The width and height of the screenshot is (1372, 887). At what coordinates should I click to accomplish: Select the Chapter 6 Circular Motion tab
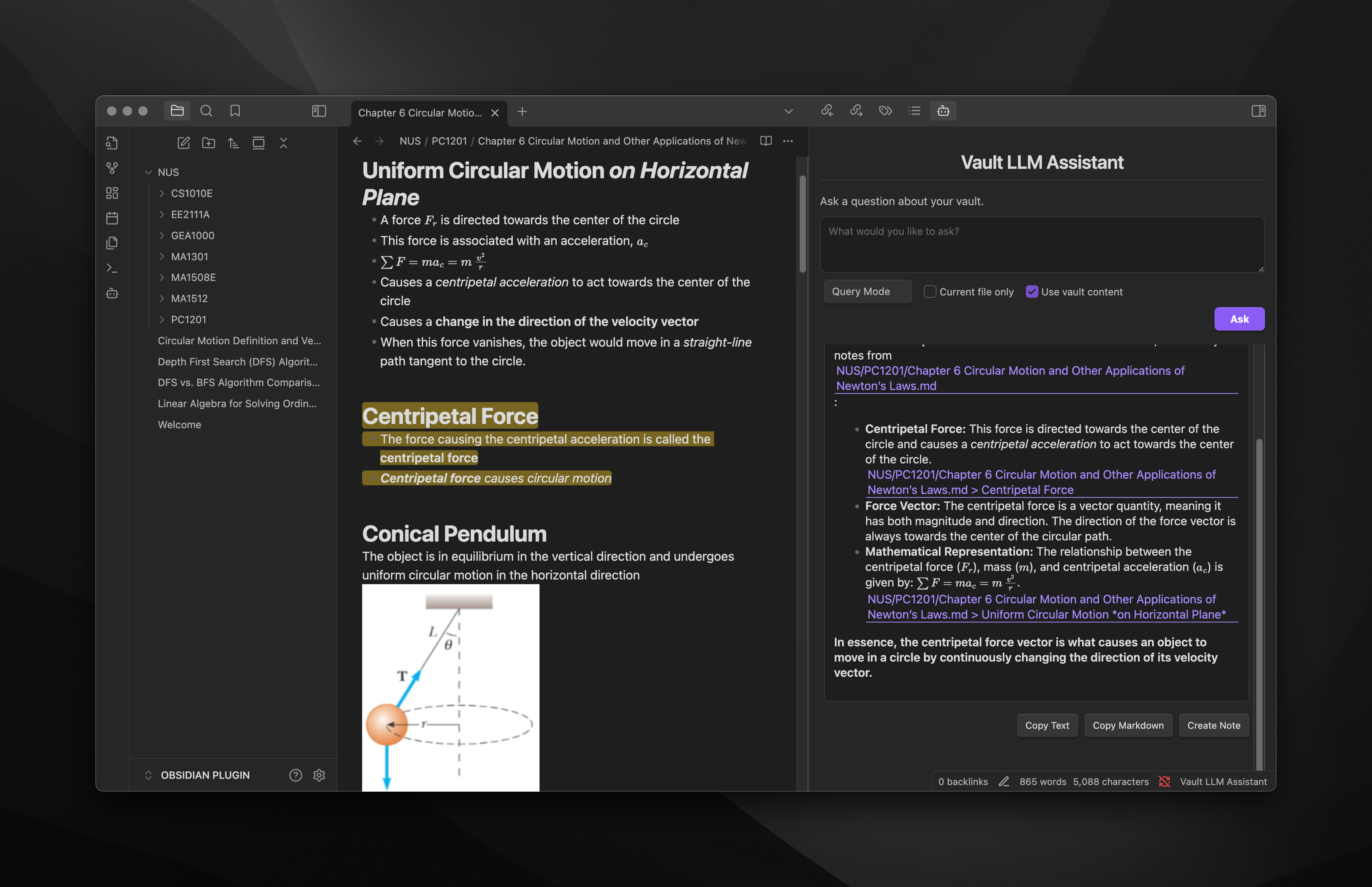(420, 113)
